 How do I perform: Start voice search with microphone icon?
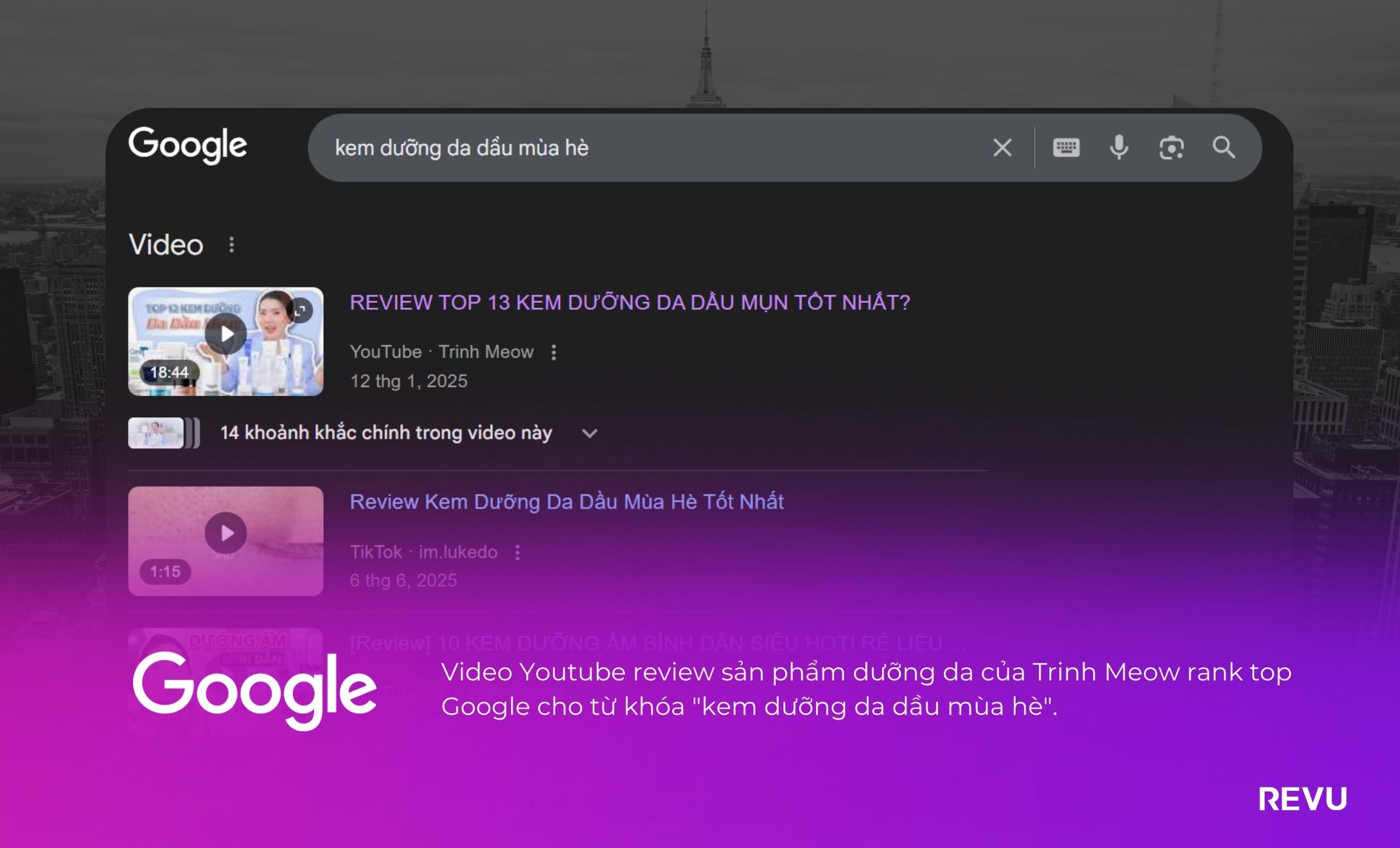click(1118, 148)
